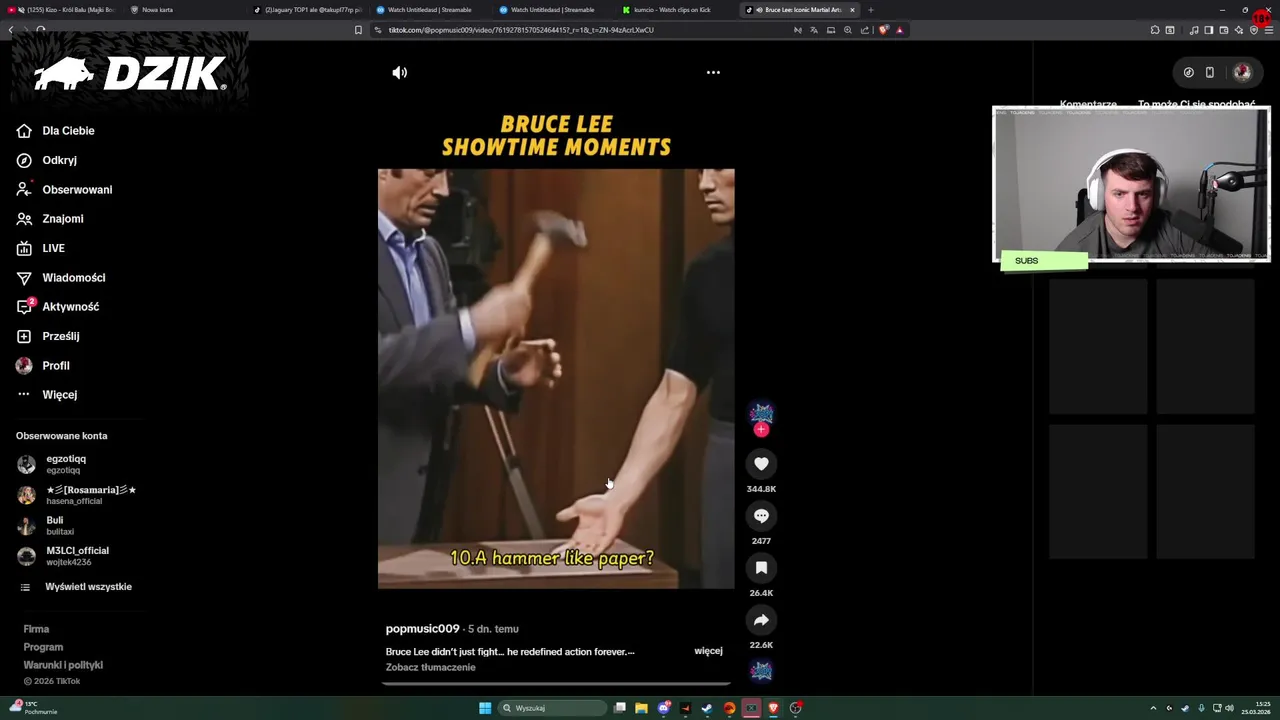Click the DZIK logo banner
Viewport: 1280px width, 720px height.
[130, 72]
